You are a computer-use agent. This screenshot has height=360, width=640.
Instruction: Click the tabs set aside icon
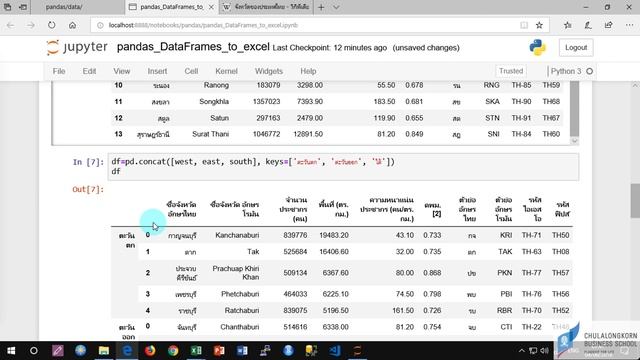click(x=8, y=7)
